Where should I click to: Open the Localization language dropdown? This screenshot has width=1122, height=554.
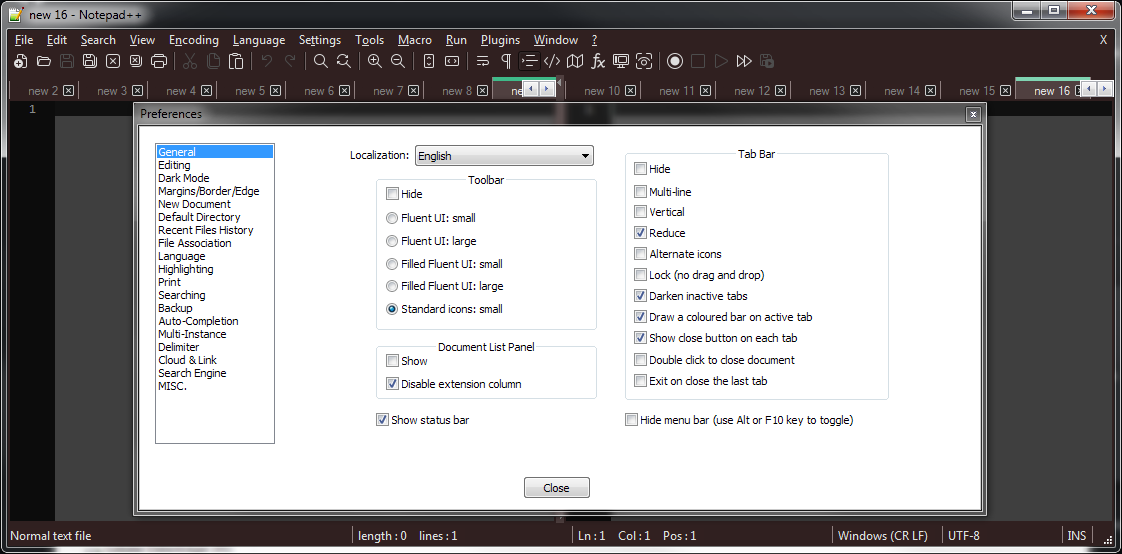504,155
